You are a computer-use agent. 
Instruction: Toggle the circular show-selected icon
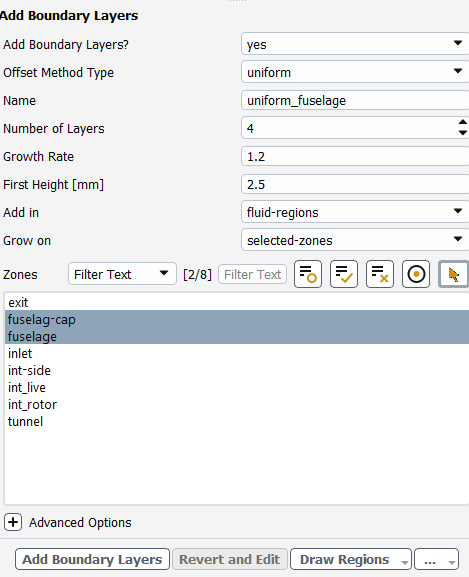[x=416, y=274]
